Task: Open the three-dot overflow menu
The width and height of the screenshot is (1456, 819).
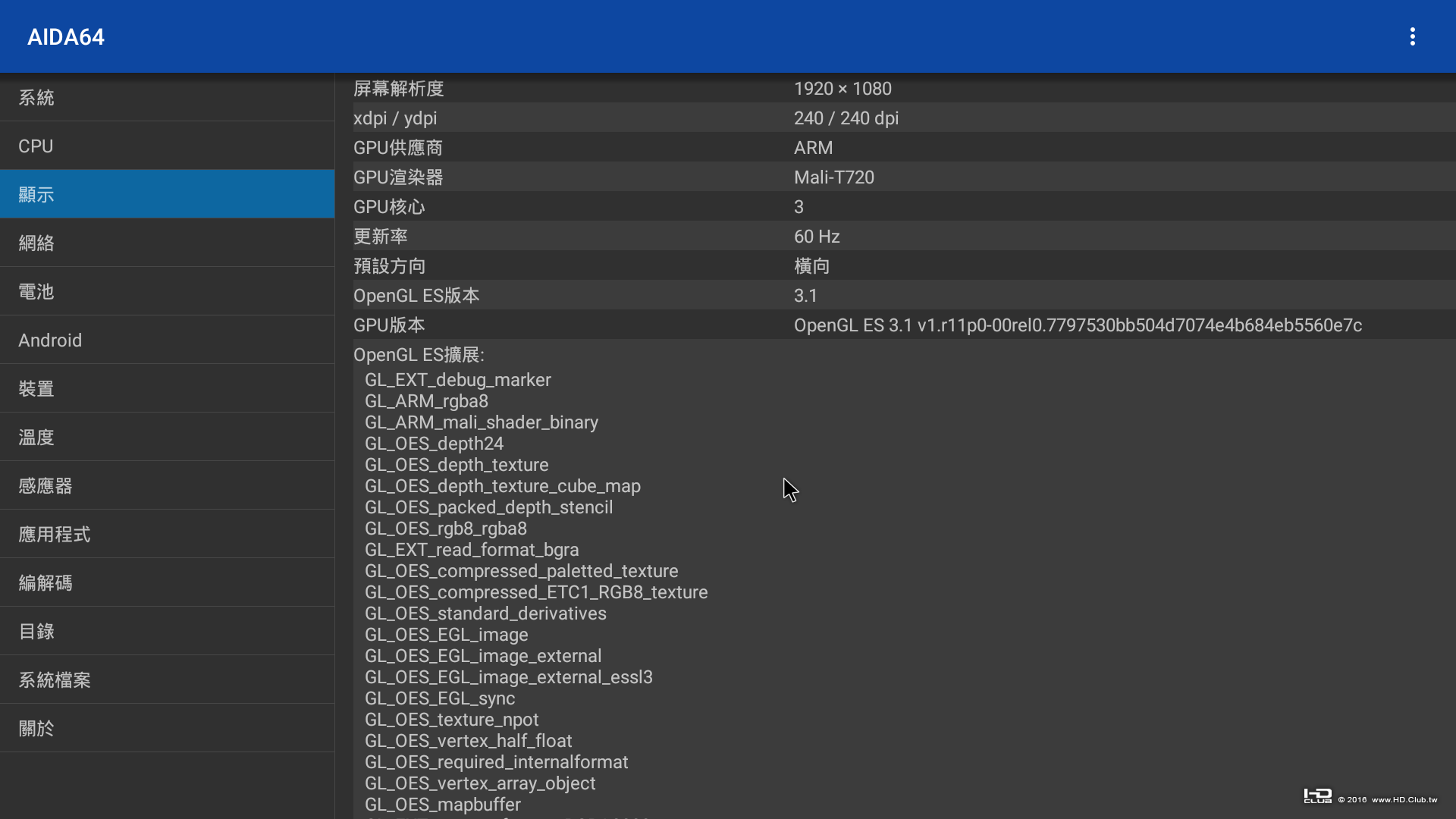Action: (x=1412, y=36)
